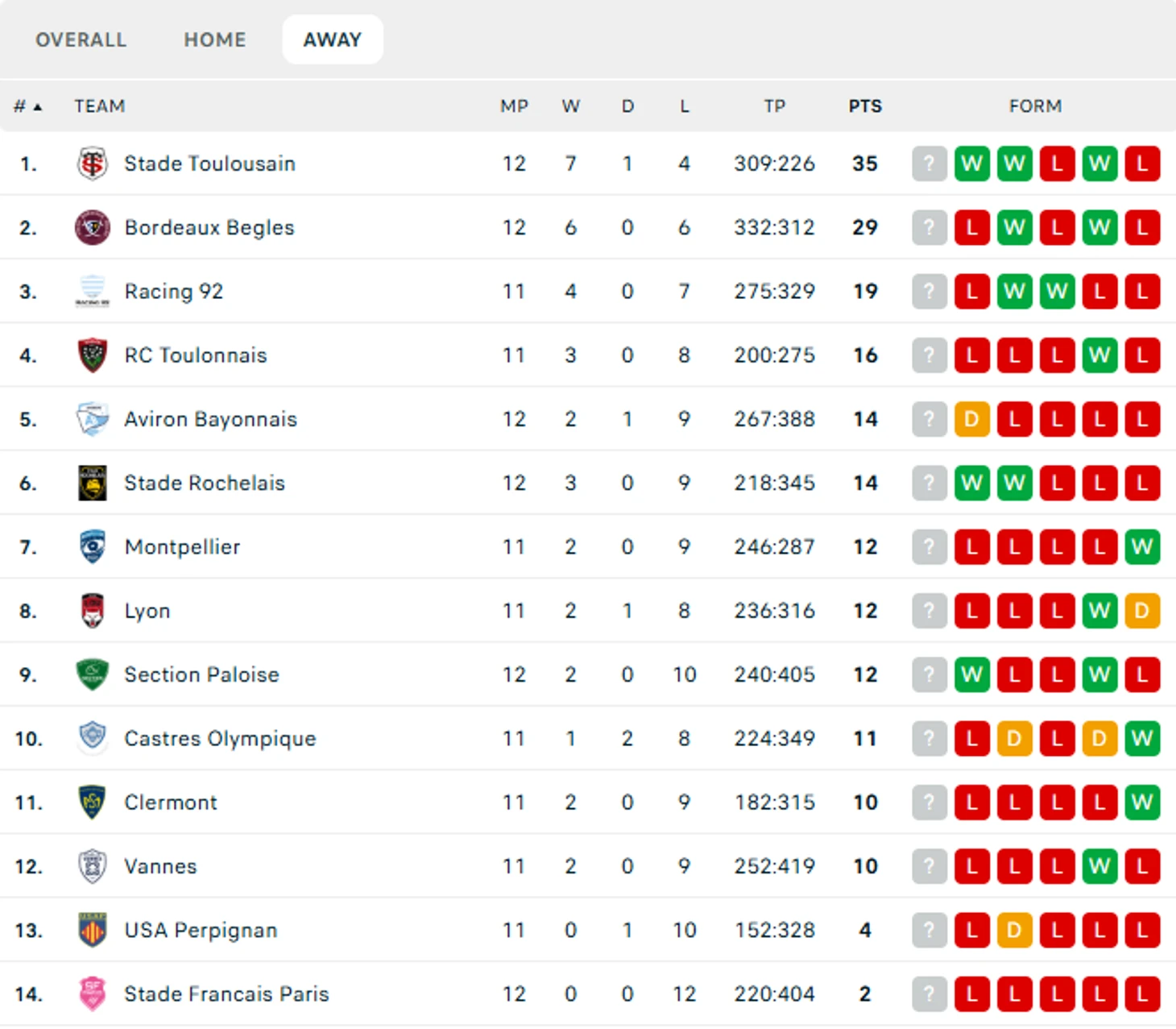Select the Home standings tab
This screenshot has width=1176, height=1029.
click(214, 39)
